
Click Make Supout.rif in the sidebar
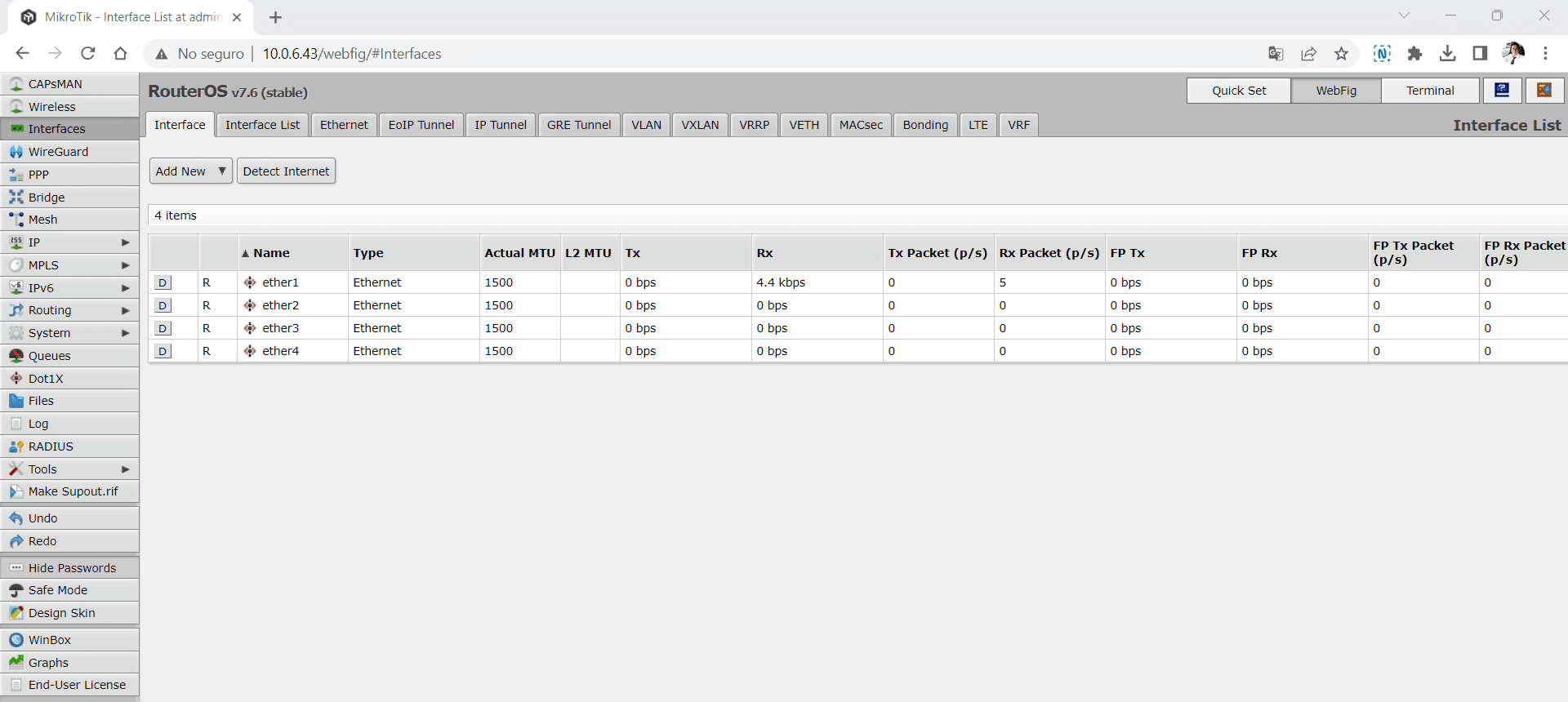[x=69, y=491]
